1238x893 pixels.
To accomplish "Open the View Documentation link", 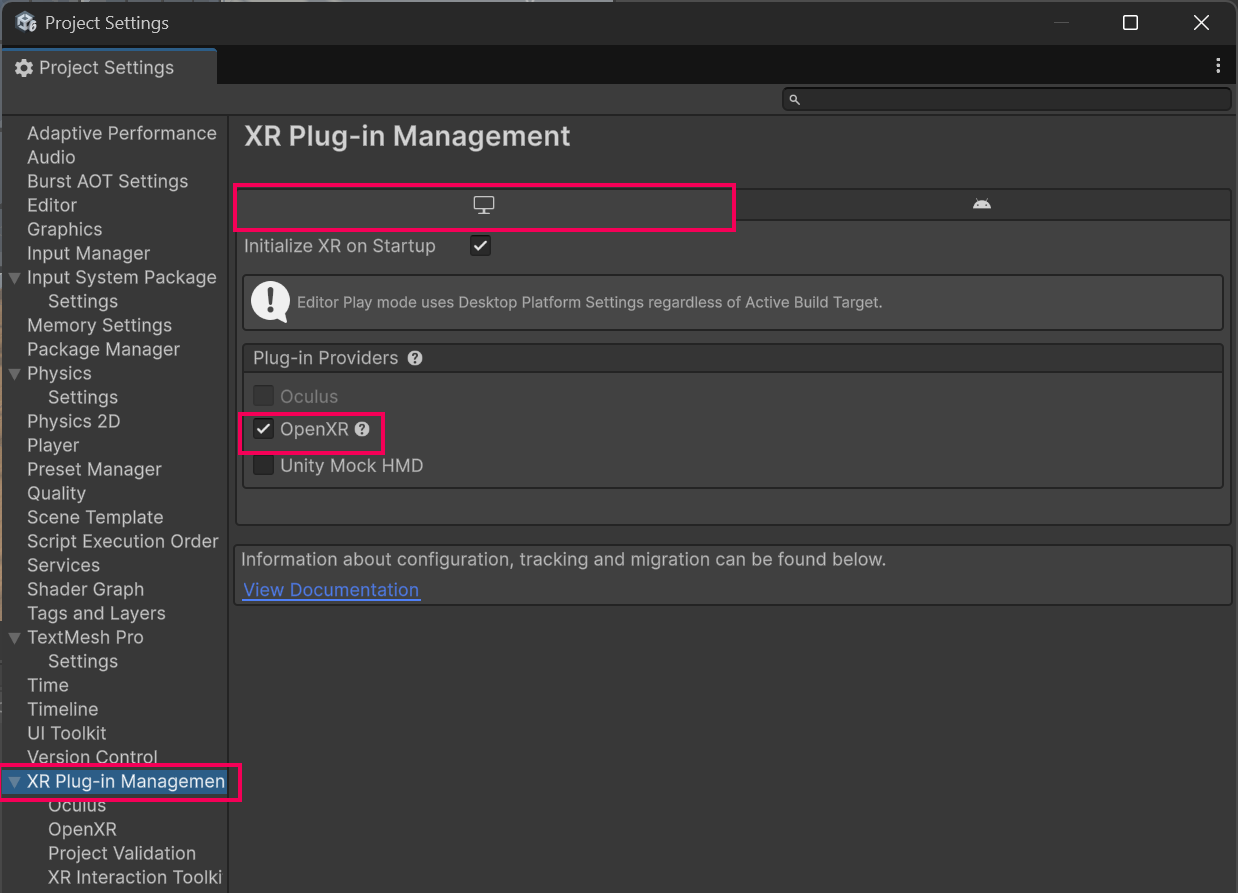I will pyautogui.click(x=331, y=590).
